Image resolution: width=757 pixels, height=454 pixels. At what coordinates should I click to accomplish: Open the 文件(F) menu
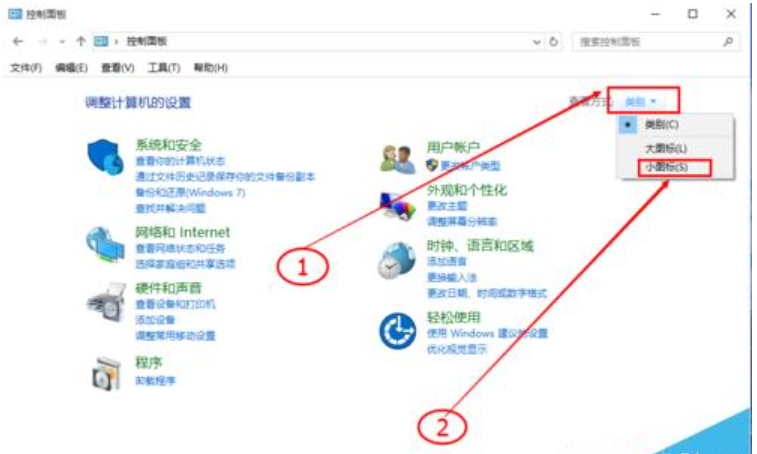point(26,68)
